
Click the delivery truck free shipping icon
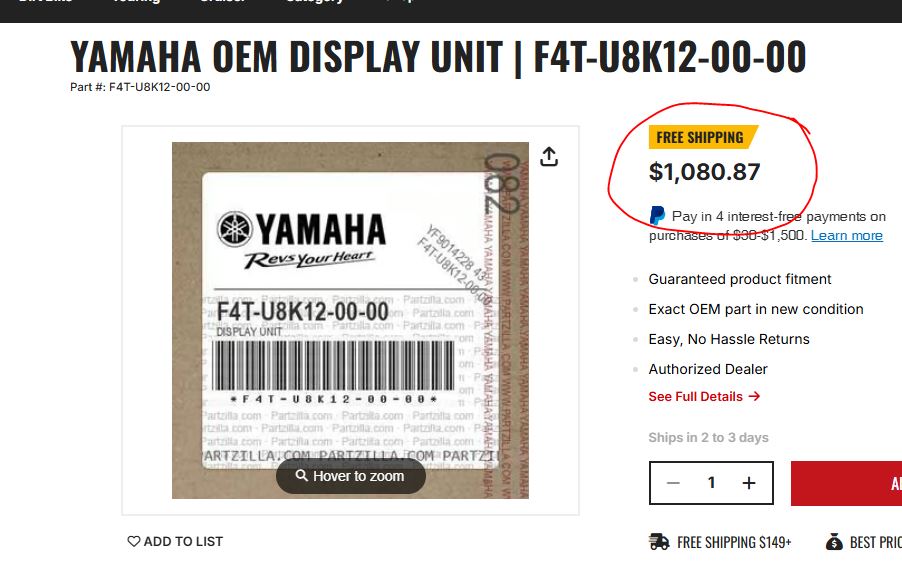click(x=659, y=542)
